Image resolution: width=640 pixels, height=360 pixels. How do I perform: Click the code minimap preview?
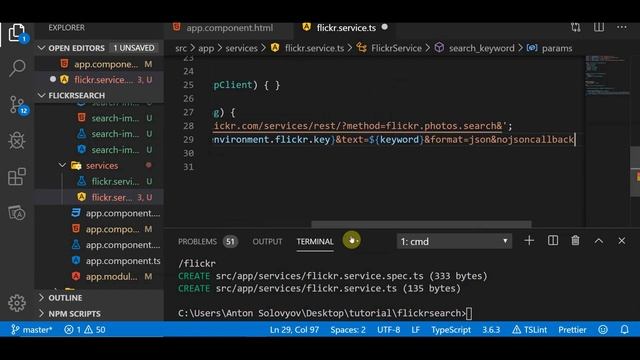[x=606, y=76]
